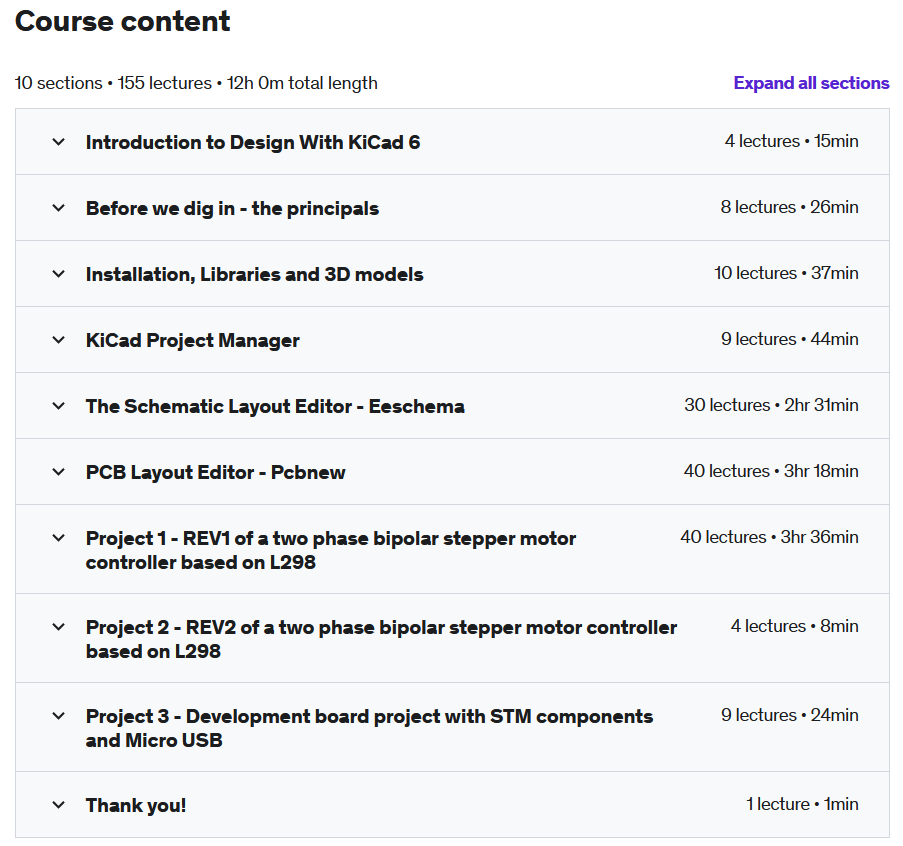Expand chevron beside Thank you! section

point(58,805)
